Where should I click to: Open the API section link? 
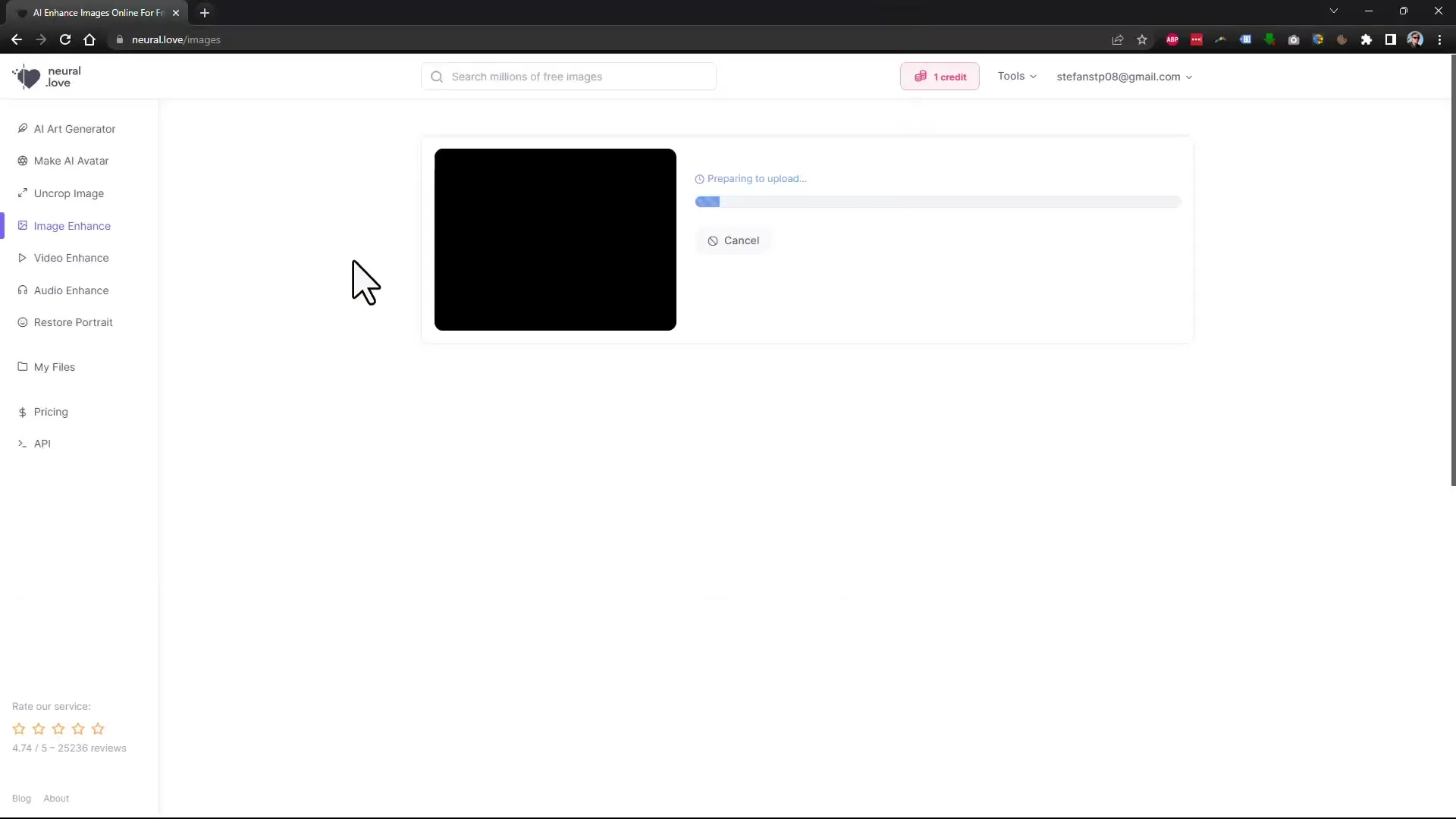42,443
